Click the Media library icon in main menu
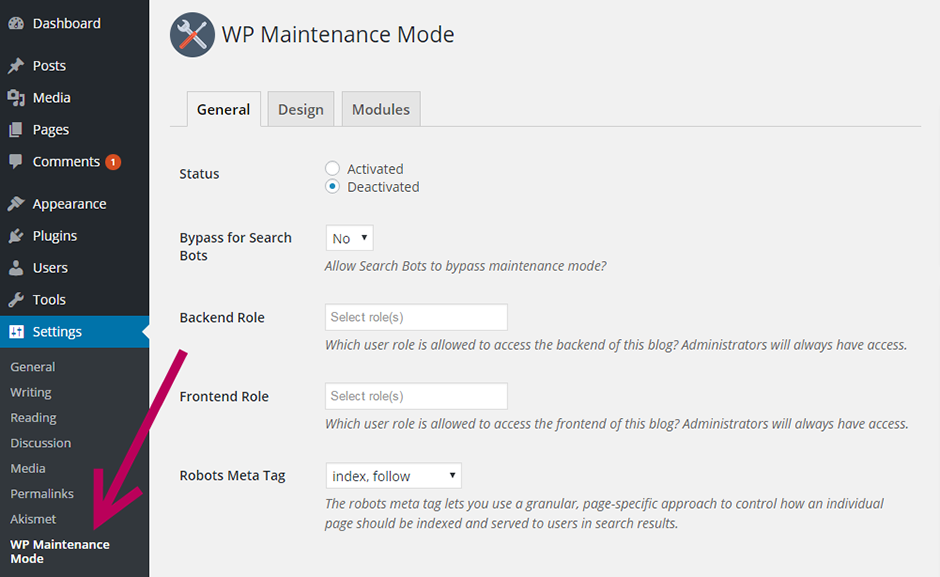This screenshot has height=577, width=940. tap(16, 97)
